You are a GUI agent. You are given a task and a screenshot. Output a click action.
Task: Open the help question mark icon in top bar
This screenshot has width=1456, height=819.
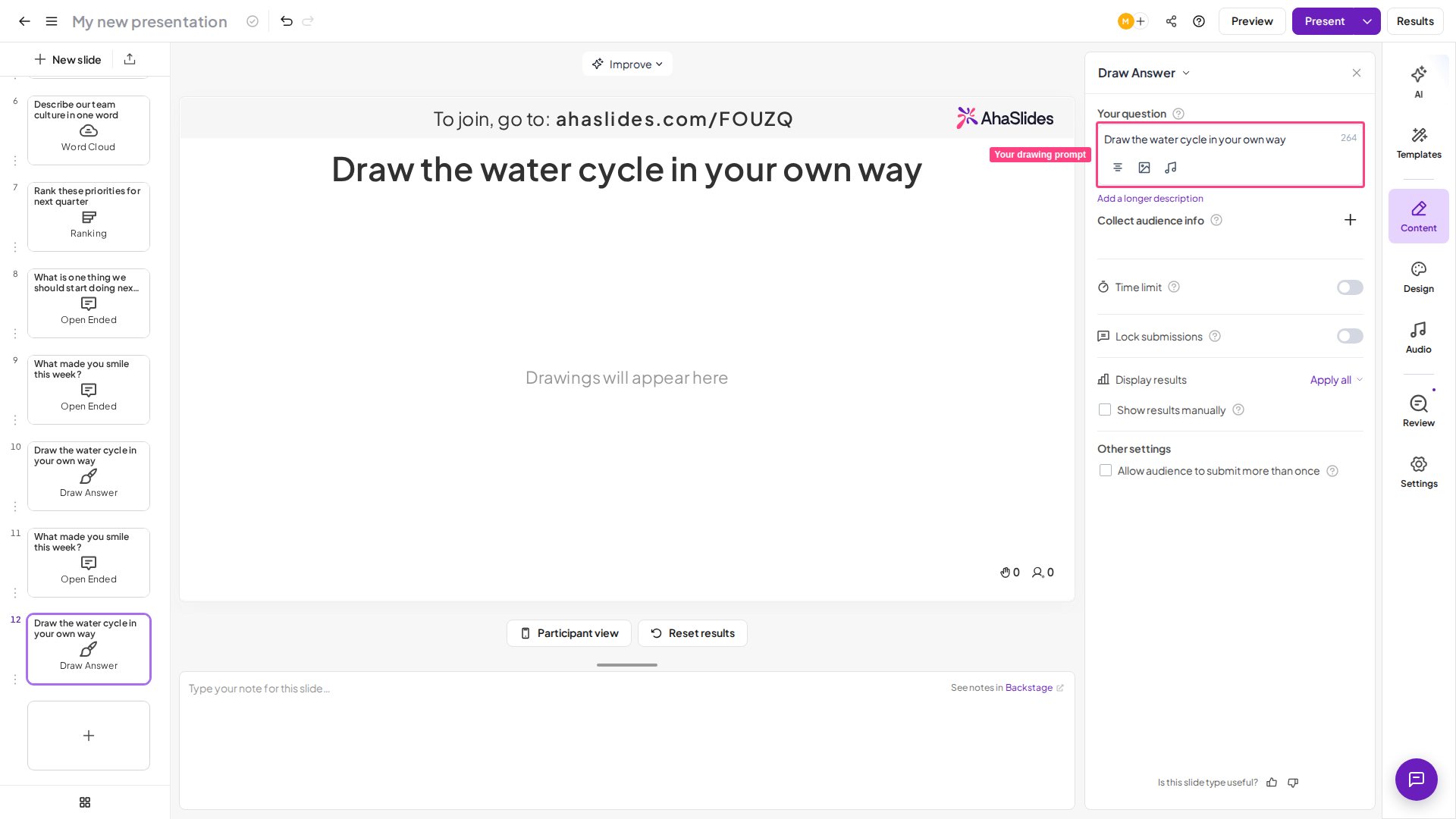[x=1199, y=21]
